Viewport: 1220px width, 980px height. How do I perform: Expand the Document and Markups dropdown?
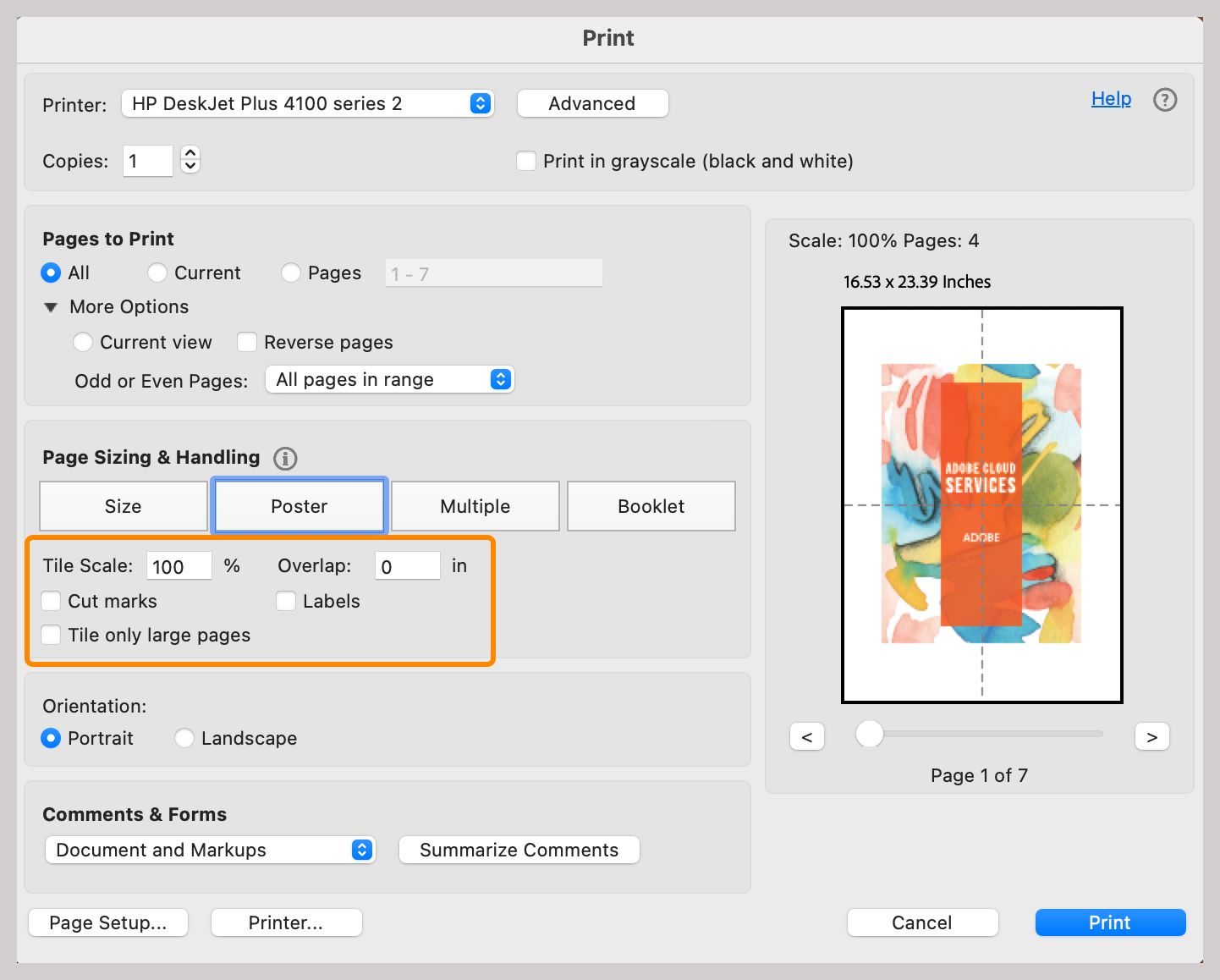pyautogui.click(x=361, y=850)
